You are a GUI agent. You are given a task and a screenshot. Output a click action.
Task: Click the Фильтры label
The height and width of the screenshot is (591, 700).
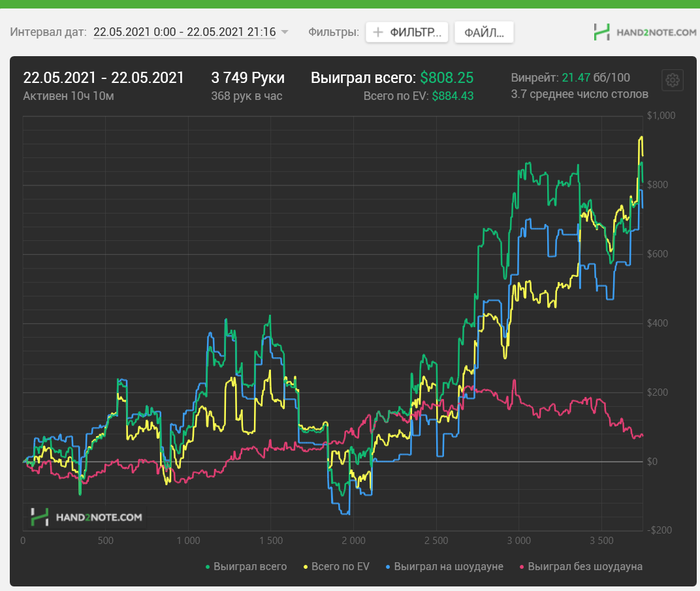pos(333,32)
